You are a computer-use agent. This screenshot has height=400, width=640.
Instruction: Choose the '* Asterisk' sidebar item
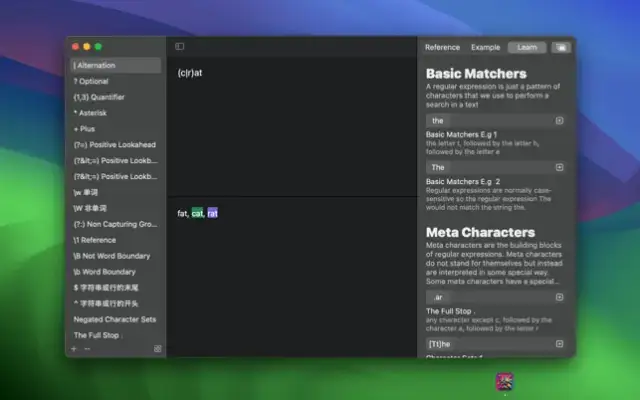[x=116, y=113]
